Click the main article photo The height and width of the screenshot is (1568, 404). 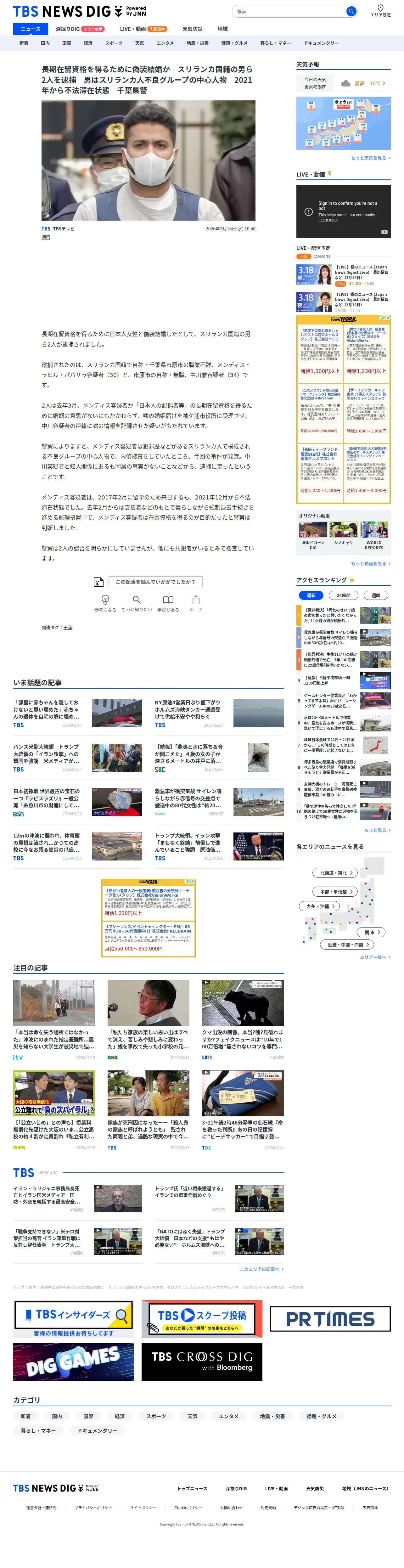[149, 161]
